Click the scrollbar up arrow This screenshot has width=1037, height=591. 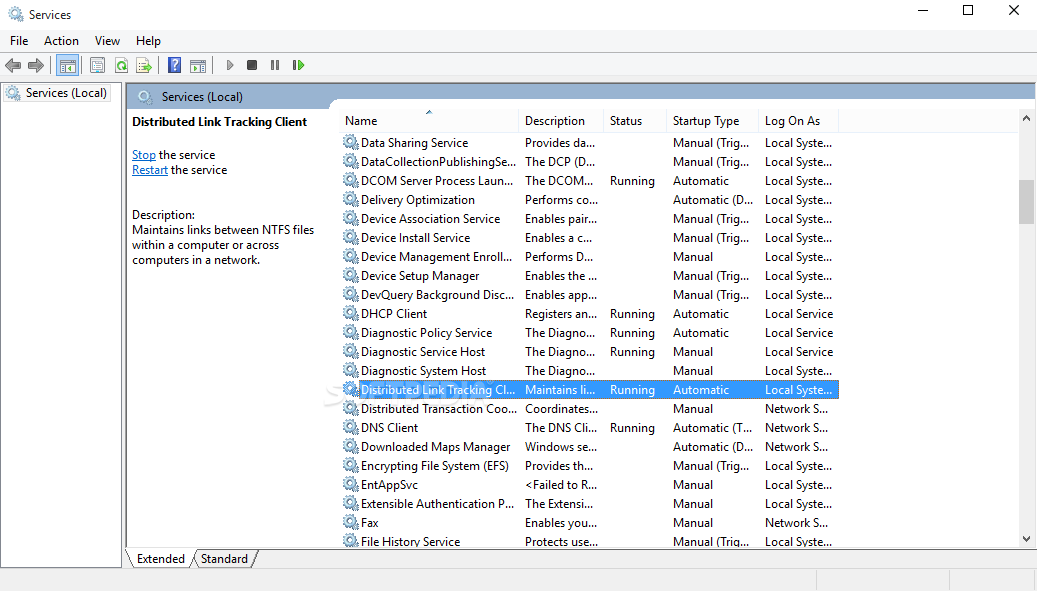pos(1026,118)
